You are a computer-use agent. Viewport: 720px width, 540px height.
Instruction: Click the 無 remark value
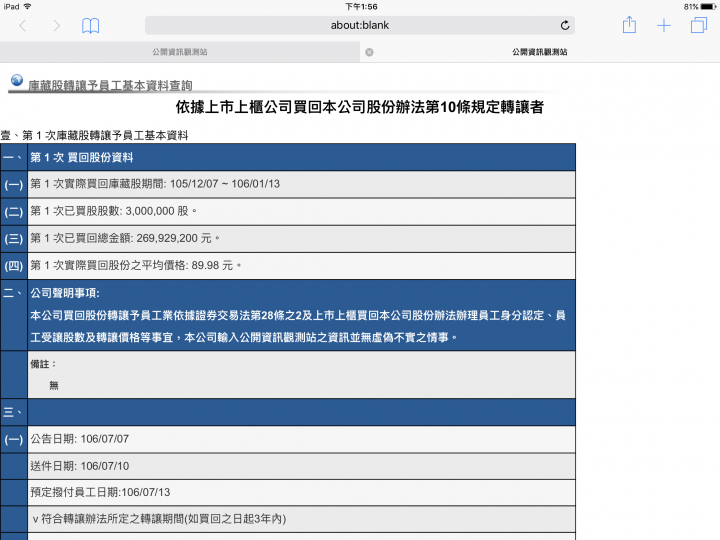pyautogui.click(x=54, y=385)
